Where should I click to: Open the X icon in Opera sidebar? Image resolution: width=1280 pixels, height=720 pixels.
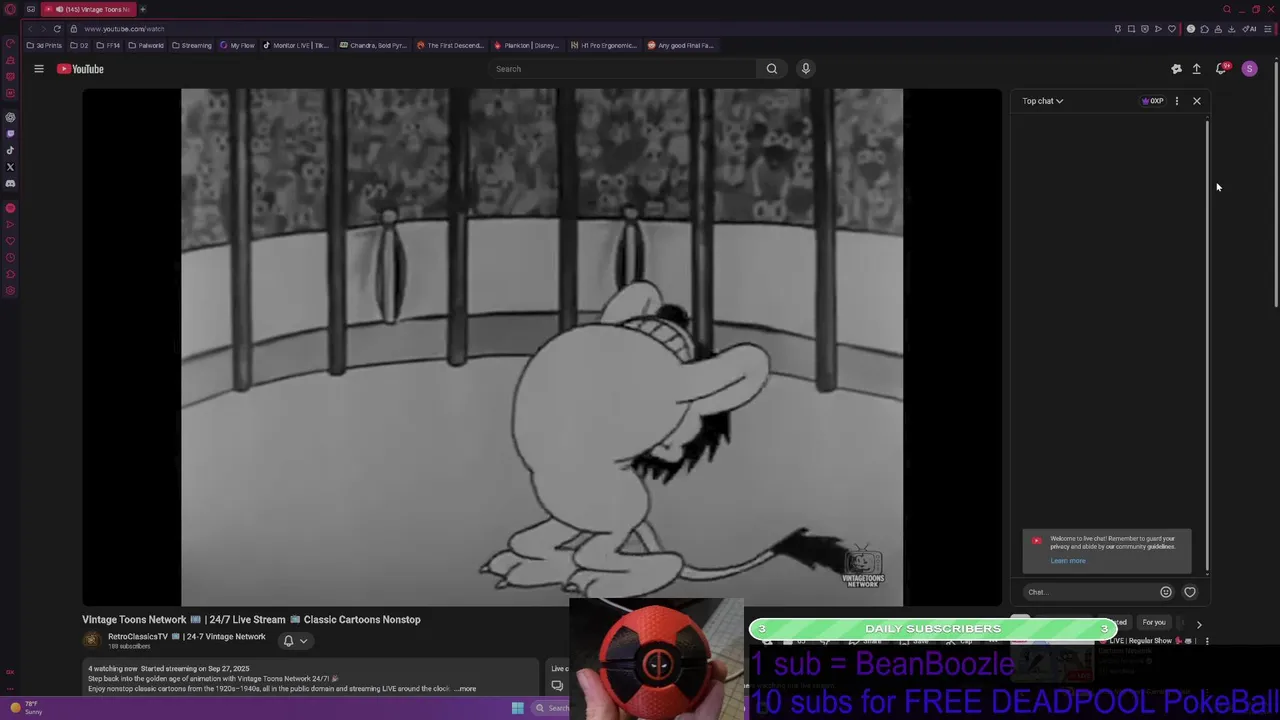tap(10, 167)
